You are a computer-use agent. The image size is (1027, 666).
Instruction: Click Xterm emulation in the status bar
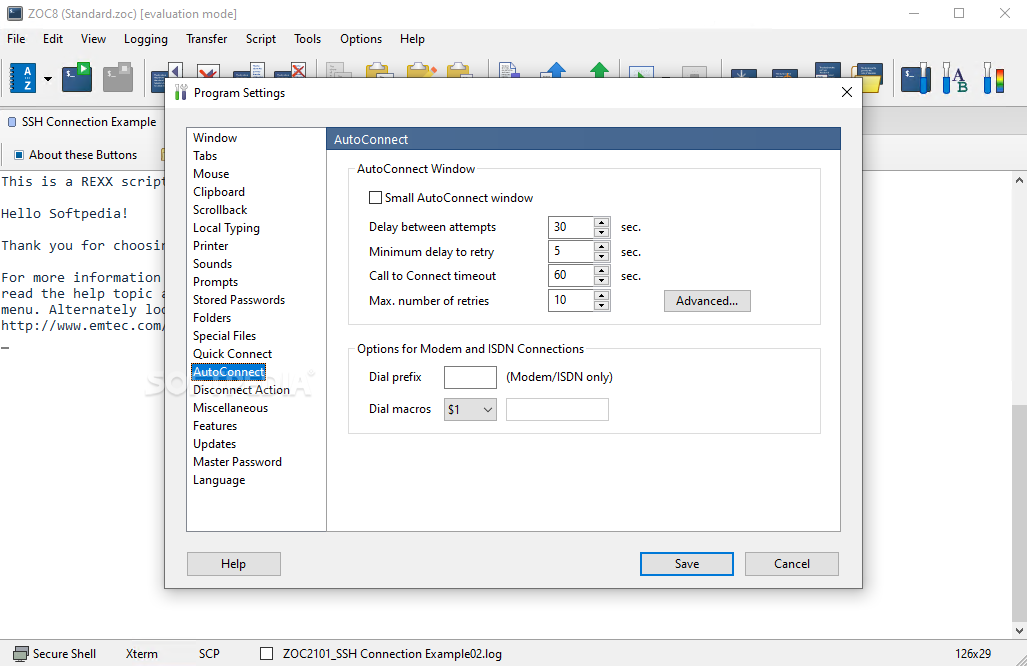coord(141,654)
